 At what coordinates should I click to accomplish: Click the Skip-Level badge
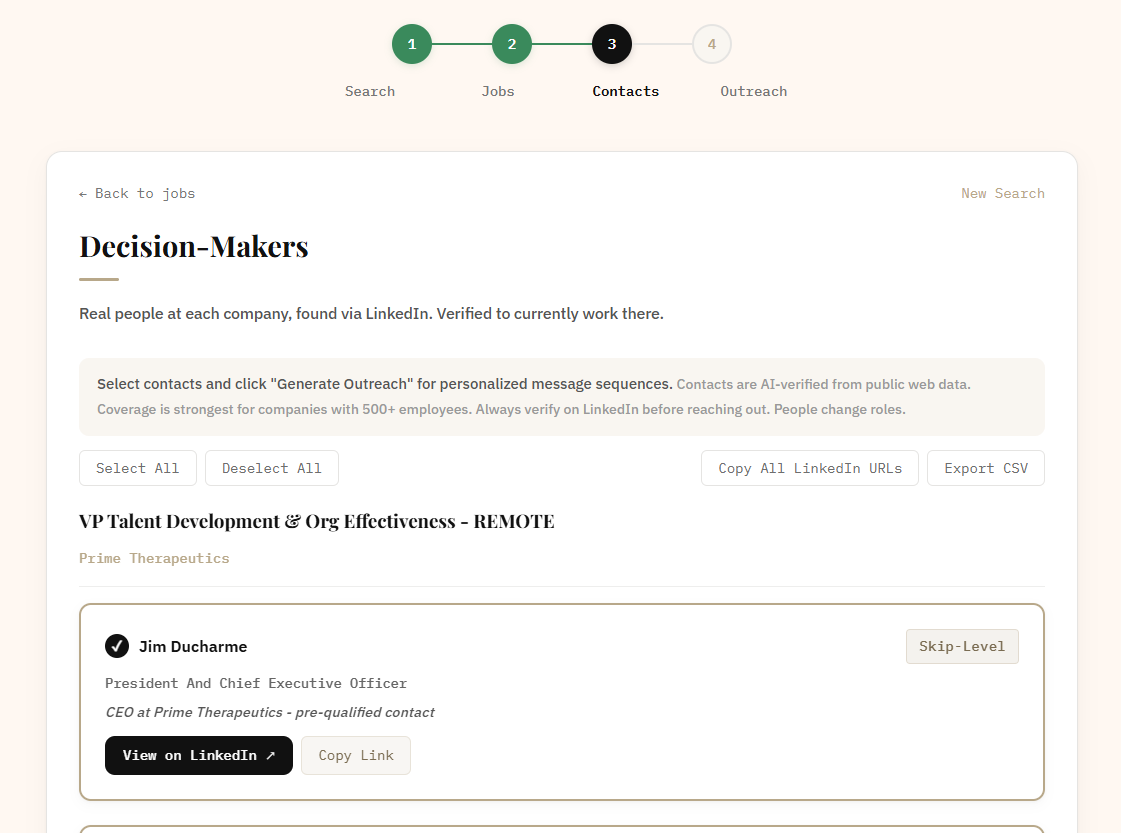(962, 646)
